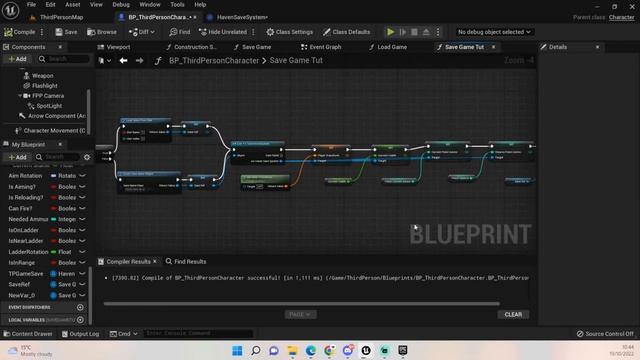Open Class Settings
640x360 pixels.
(x=289, y=32)
